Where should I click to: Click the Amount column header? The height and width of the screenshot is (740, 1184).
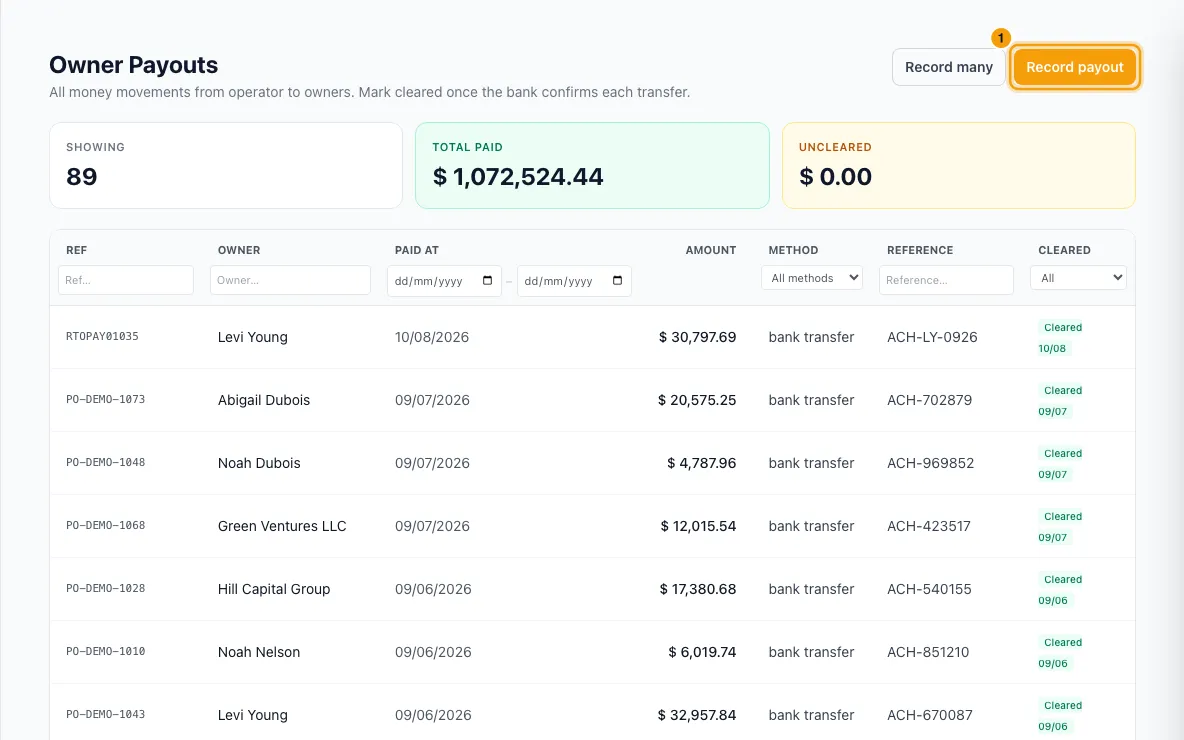(711, 250)
